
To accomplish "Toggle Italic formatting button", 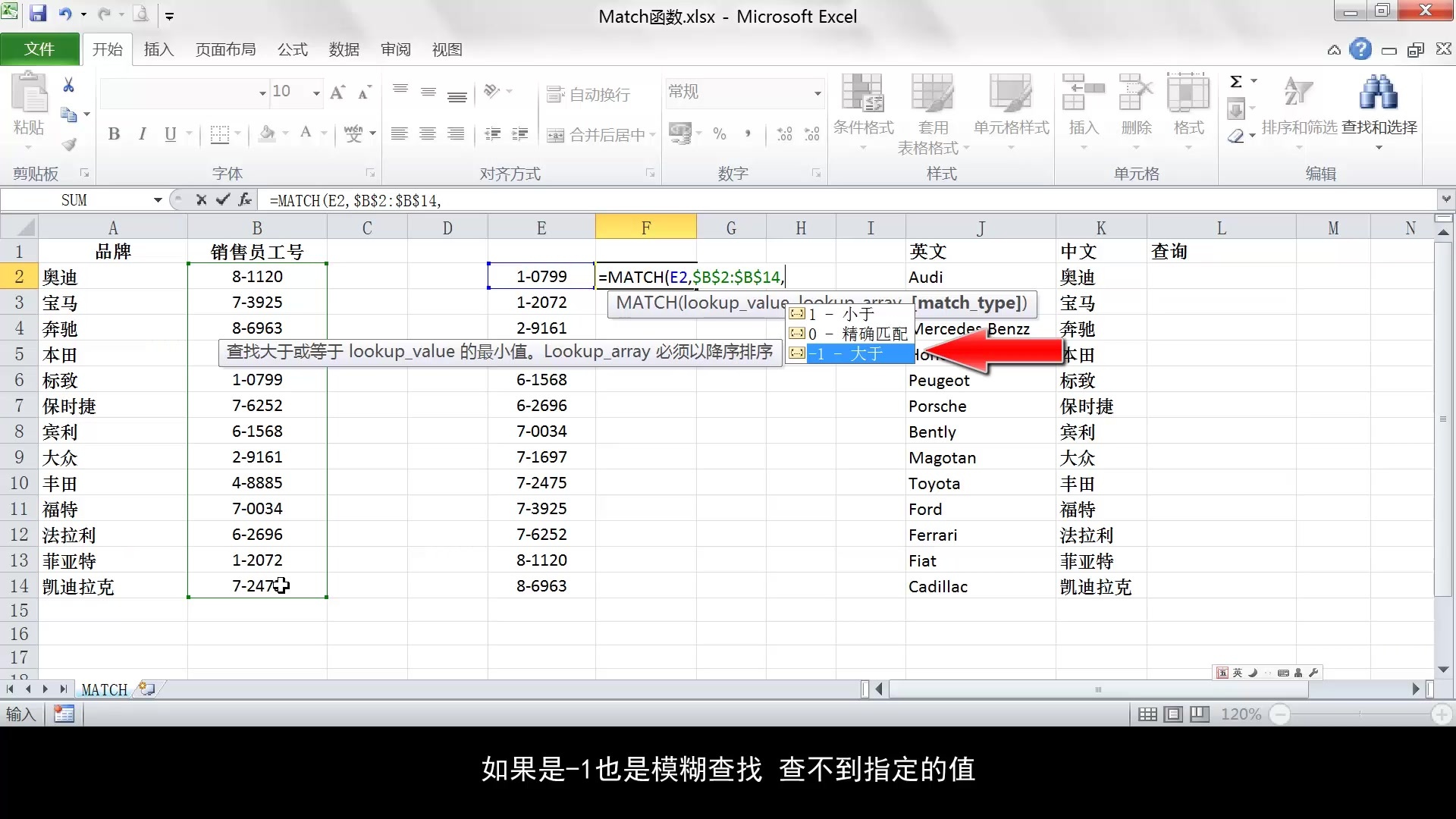I will click(x=142, y=134).
